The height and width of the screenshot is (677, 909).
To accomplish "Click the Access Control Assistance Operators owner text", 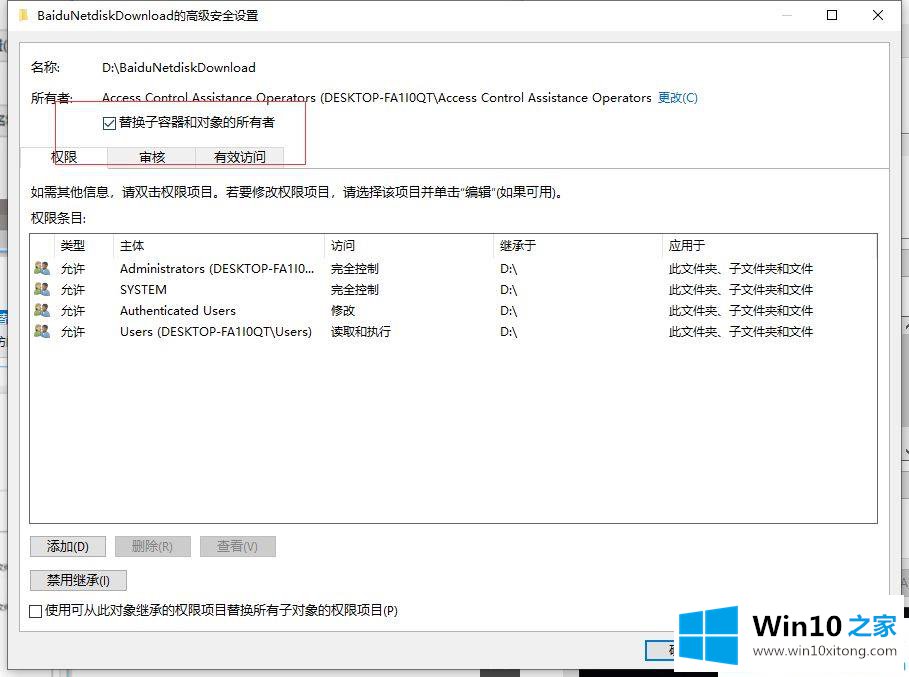I will (x=376, y=98).
